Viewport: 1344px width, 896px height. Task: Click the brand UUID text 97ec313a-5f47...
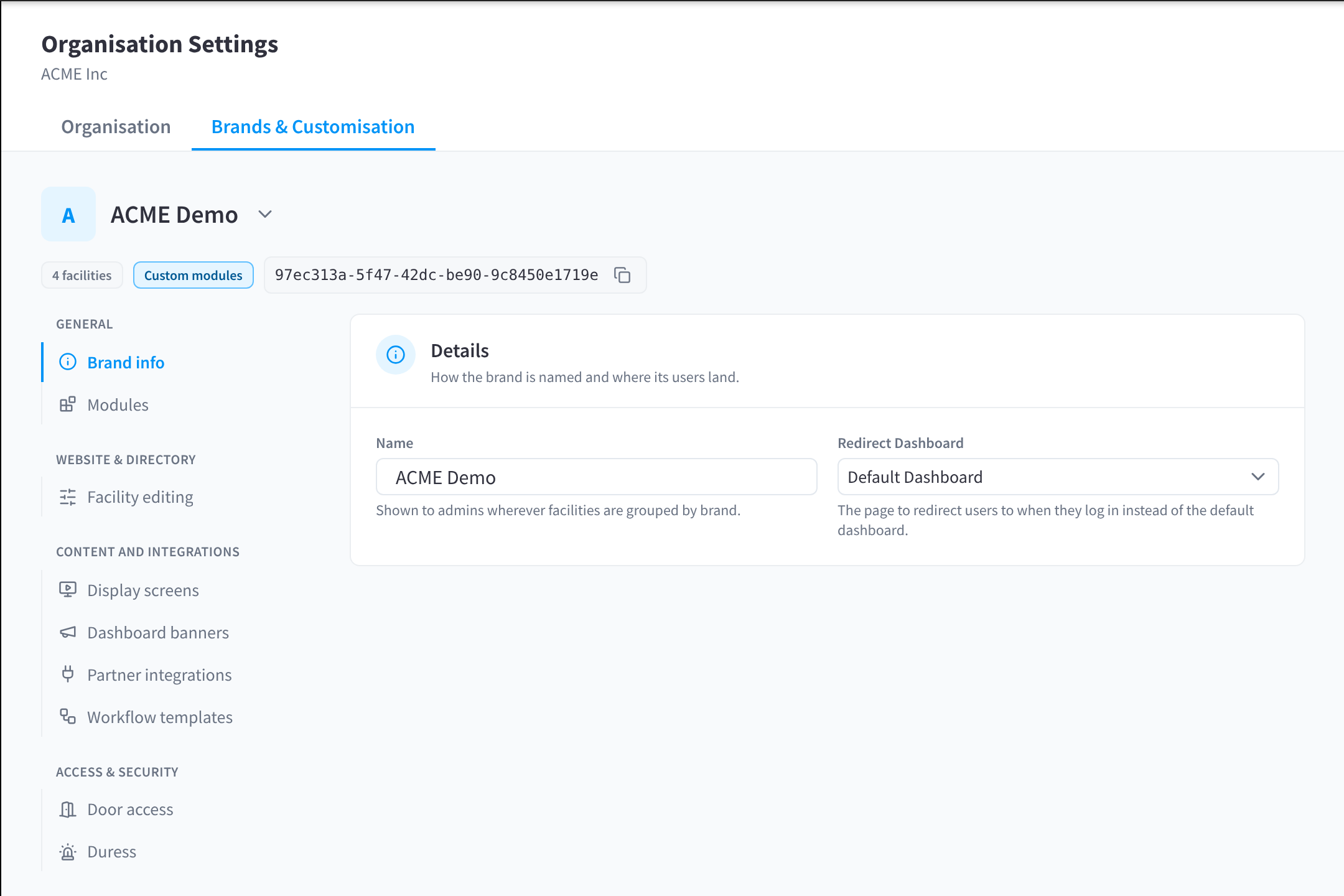pos(437,275)
